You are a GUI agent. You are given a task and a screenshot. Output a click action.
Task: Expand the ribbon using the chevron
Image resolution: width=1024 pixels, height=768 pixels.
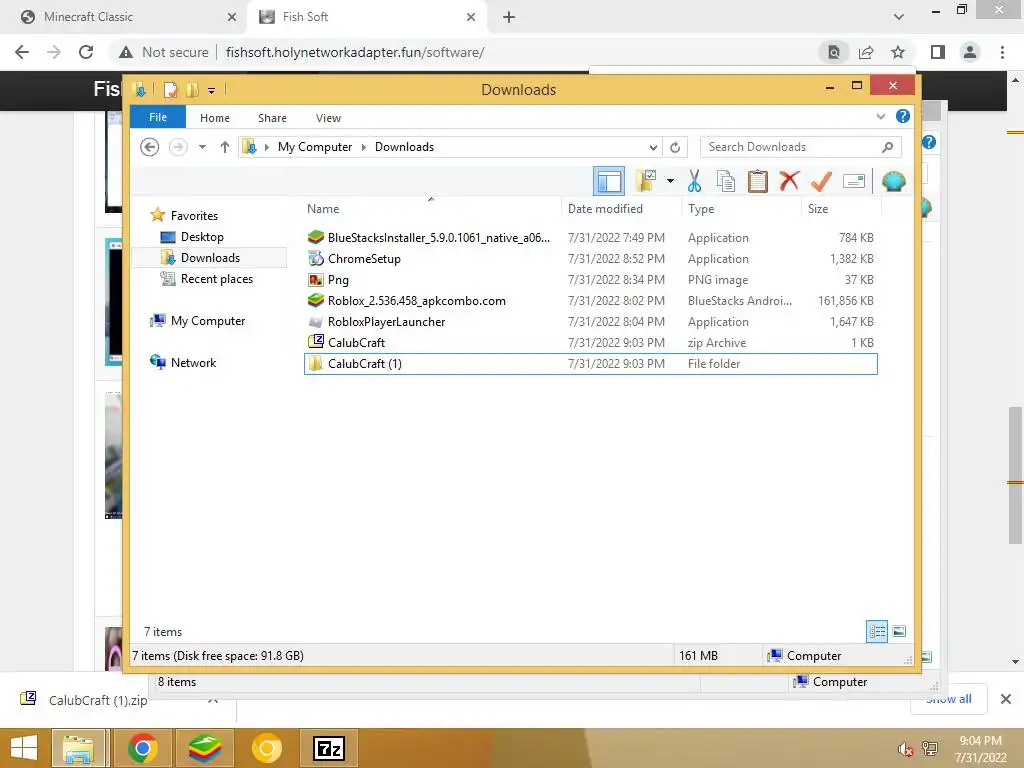click(x=880, y=116)
